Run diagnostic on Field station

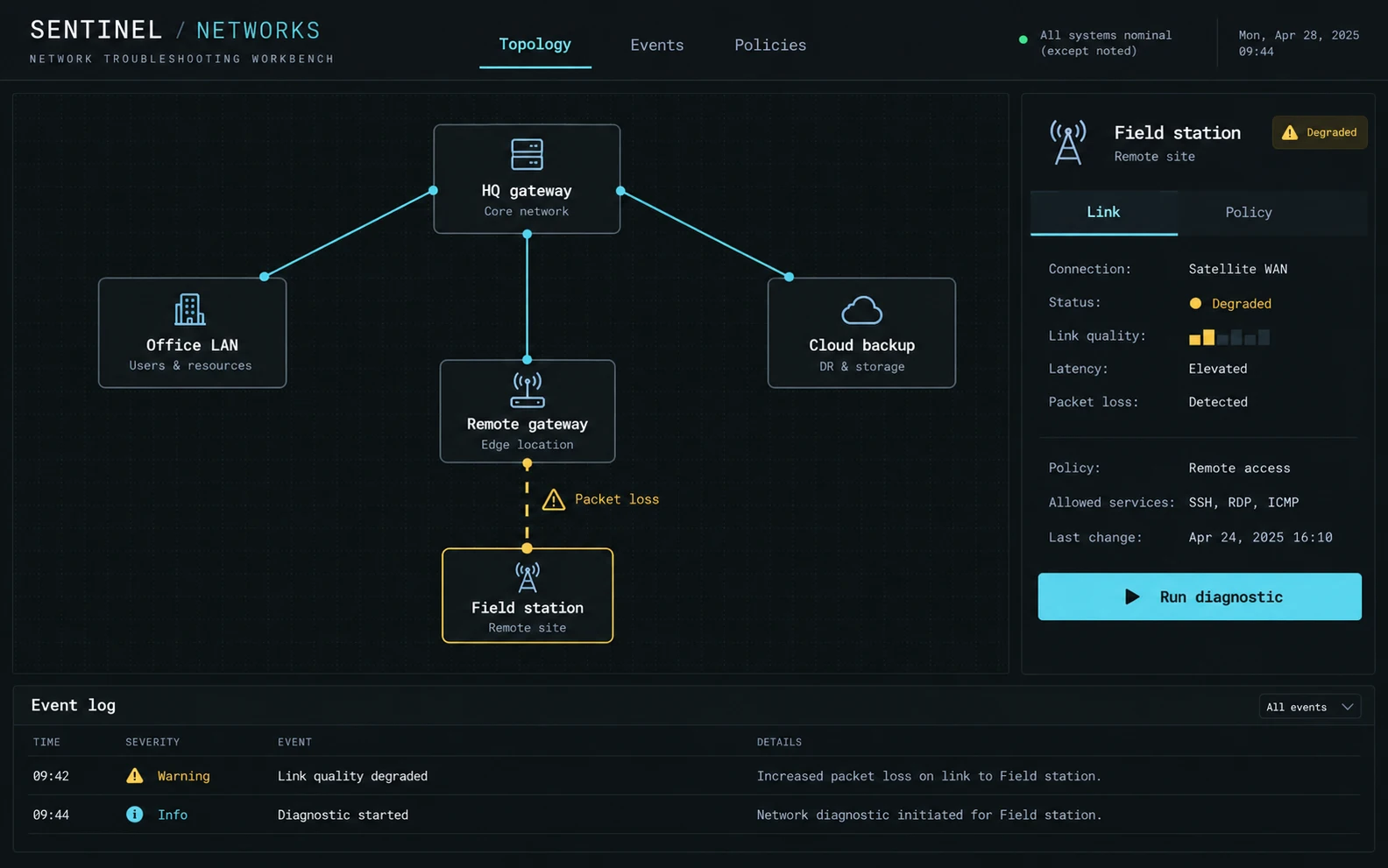(x=1200, y=596)
